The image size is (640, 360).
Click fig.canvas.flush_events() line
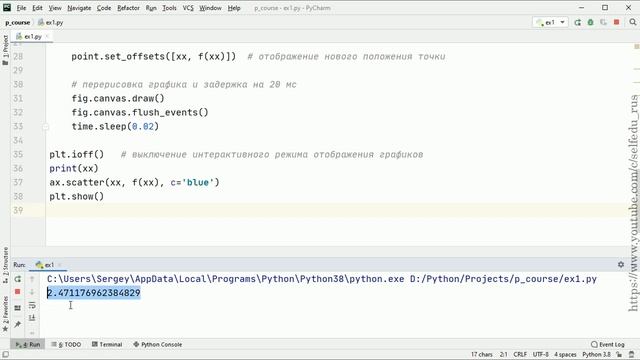tap(140, 112)
